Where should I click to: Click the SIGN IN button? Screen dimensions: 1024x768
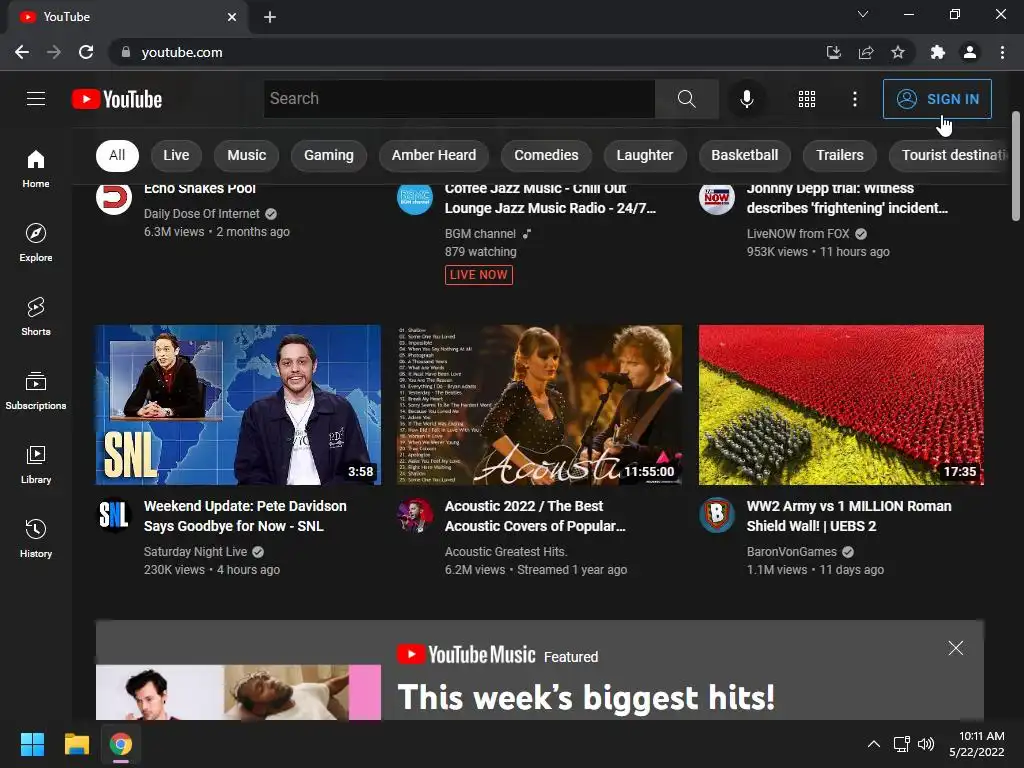[936, 99]
